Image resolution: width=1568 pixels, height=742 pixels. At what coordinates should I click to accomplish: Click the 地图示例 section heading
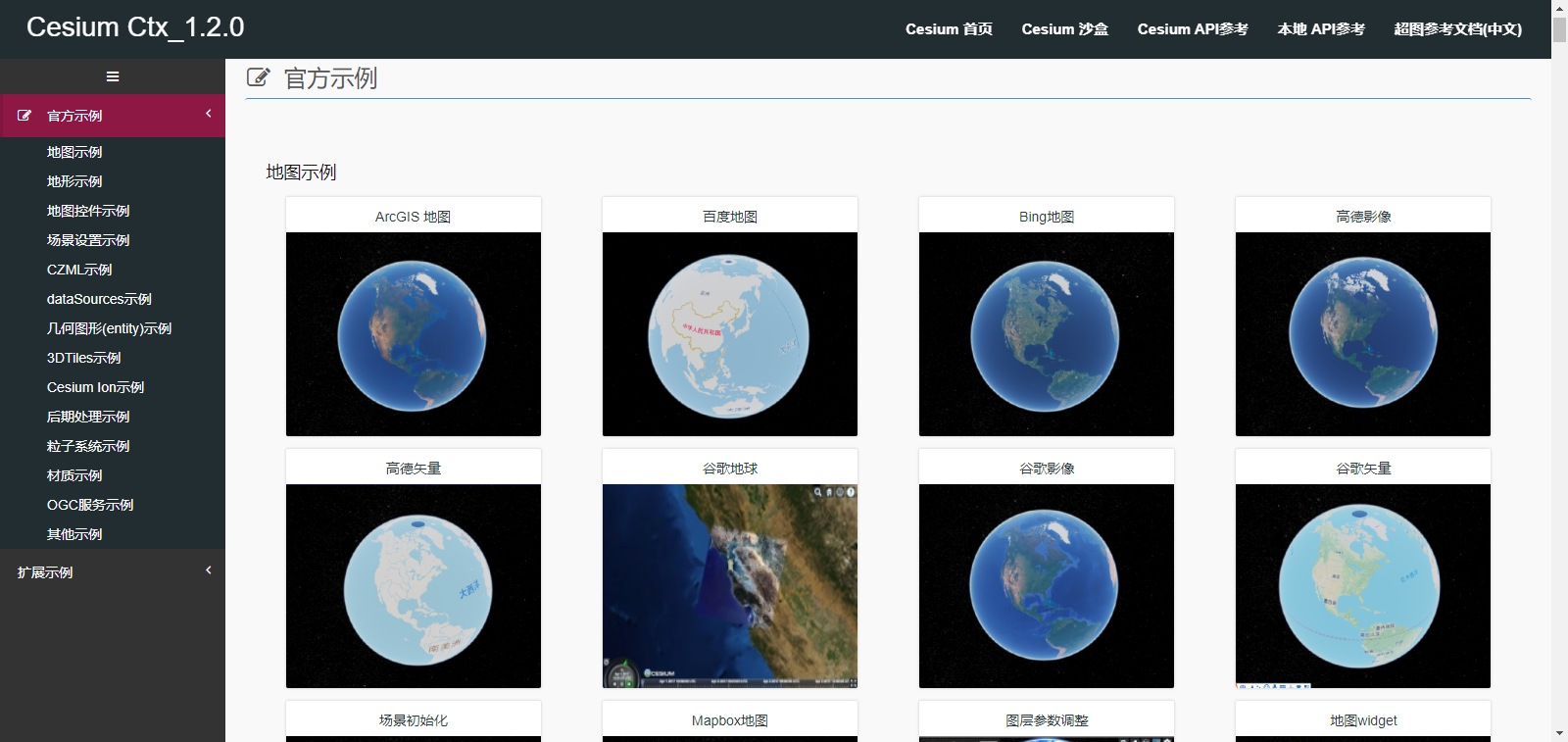[301, 173]
